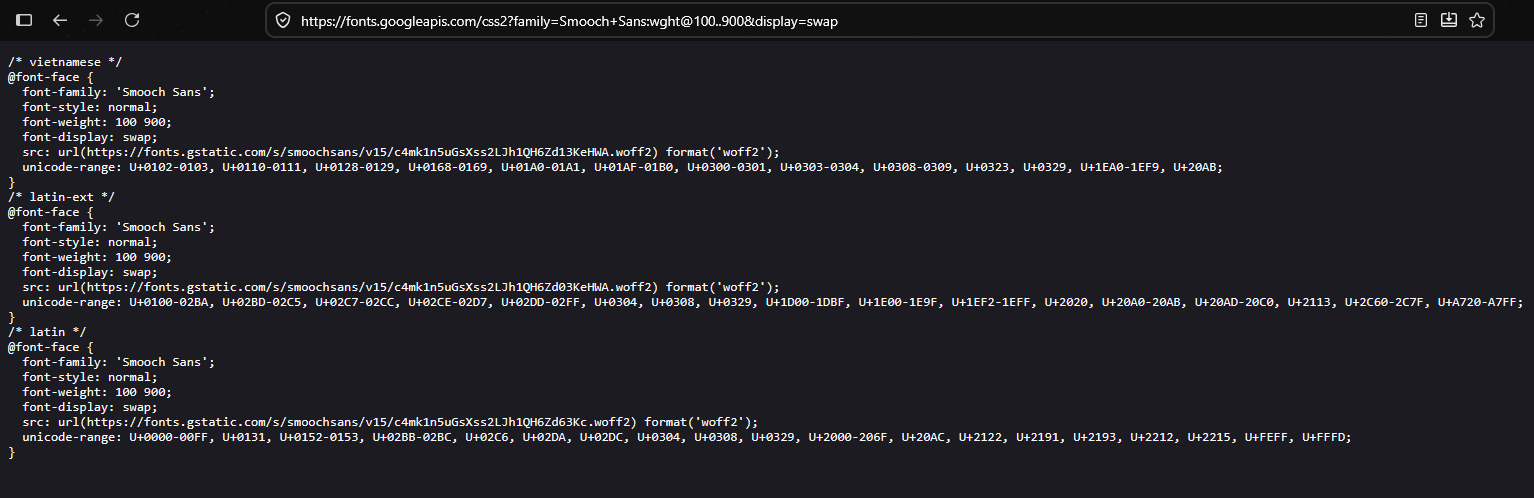Click the forward navigation arrow
Viewport: 1534px width, 498px height.
pyautogui.click(x=96, y=20)
